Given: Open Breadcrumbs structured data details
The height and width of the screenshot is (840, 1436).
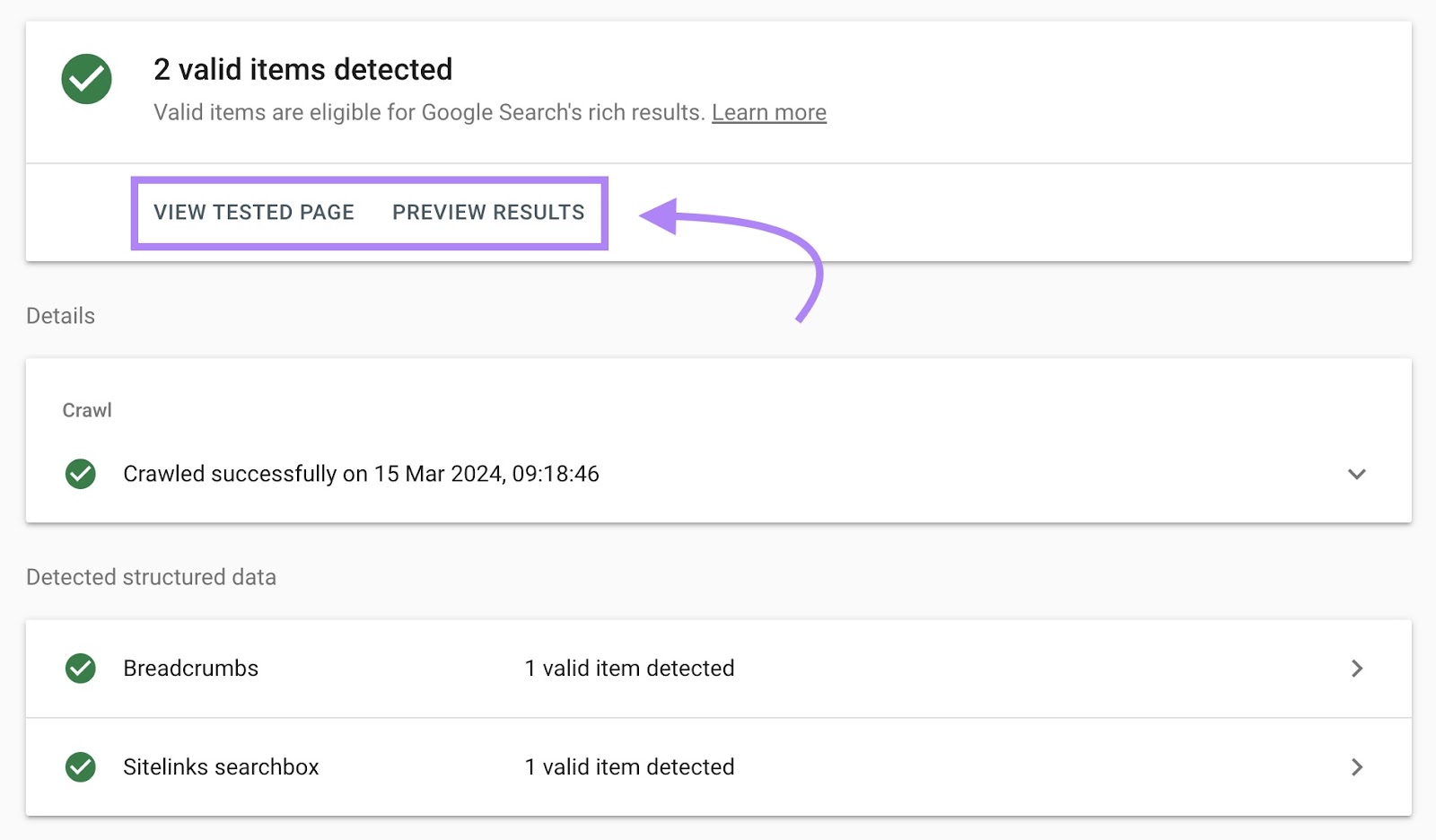Looking at the screenshot, I should click(1358, 668).
